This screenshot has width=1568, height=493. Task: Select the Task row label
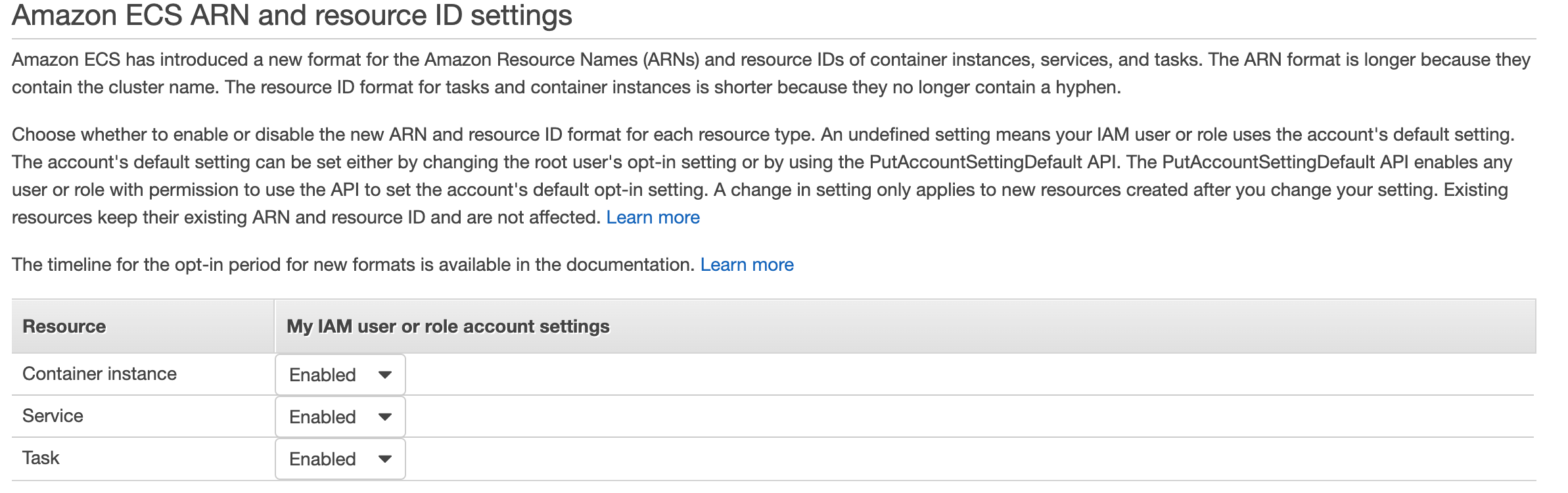click(41, 458)
